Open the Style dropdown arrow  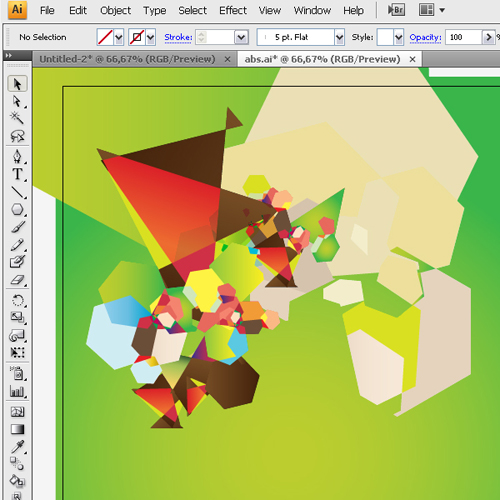point(399,37)
